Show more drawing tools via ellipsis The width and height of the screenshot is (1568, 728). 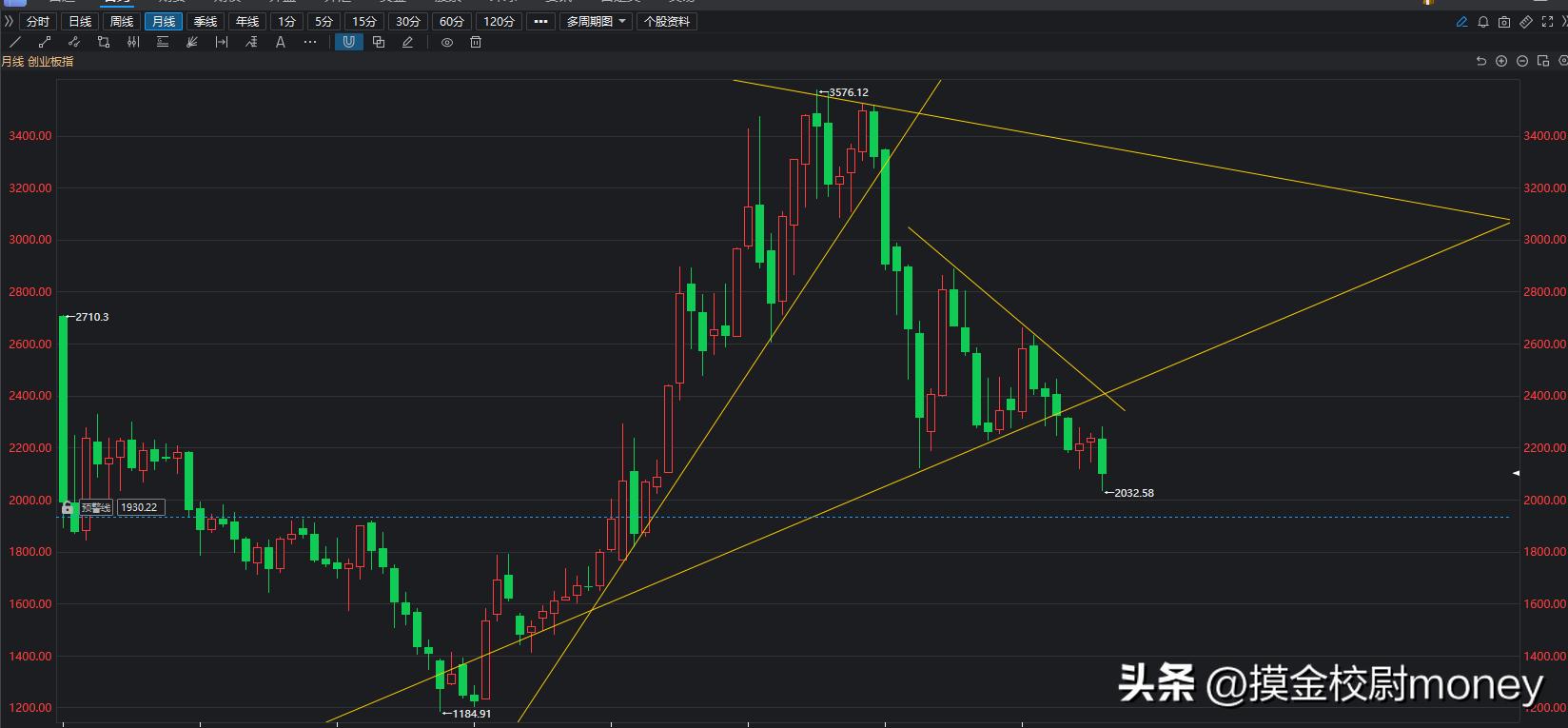point(310,42)
